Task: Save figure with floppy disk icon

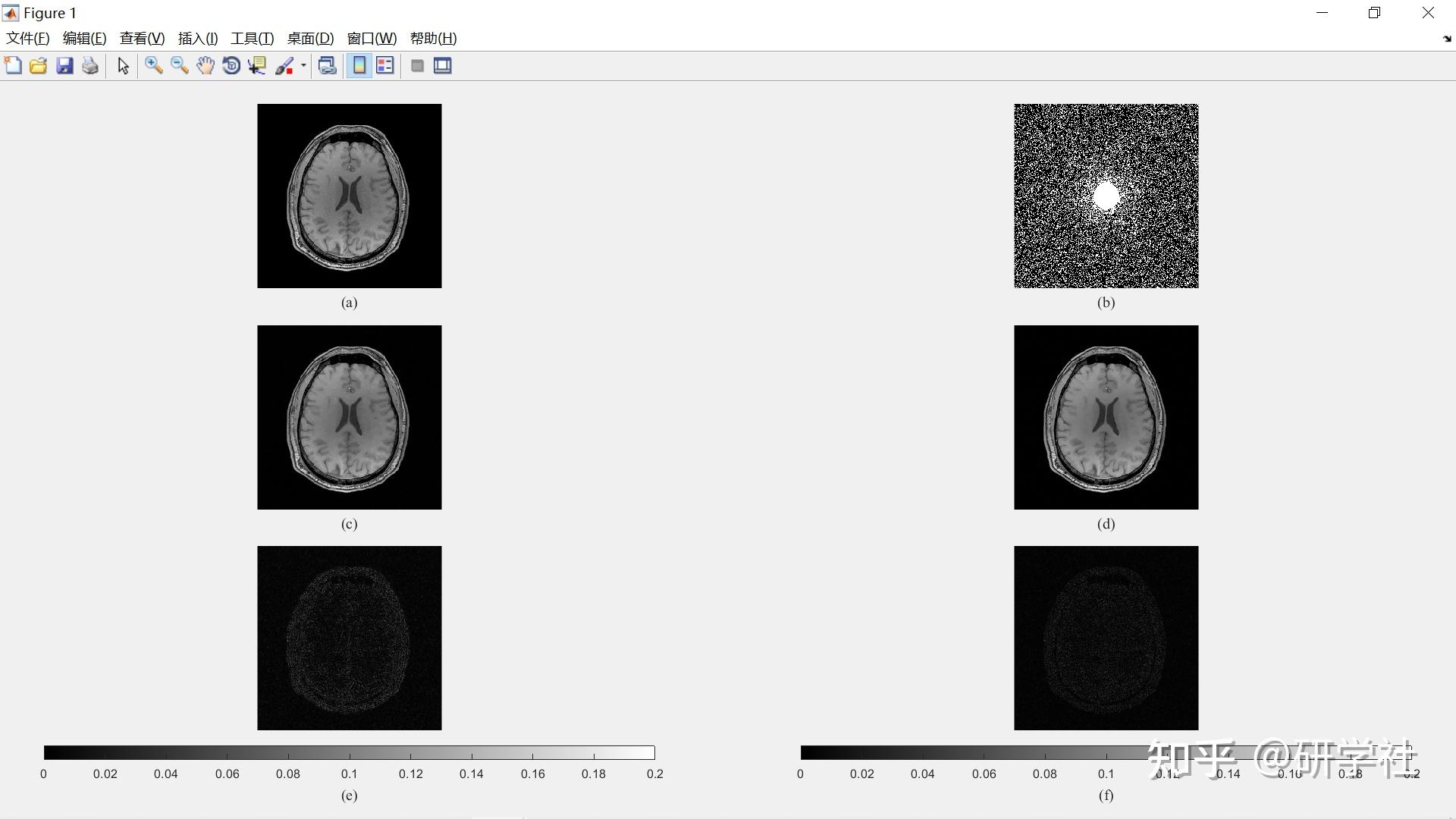Action: tap(64, 66)
